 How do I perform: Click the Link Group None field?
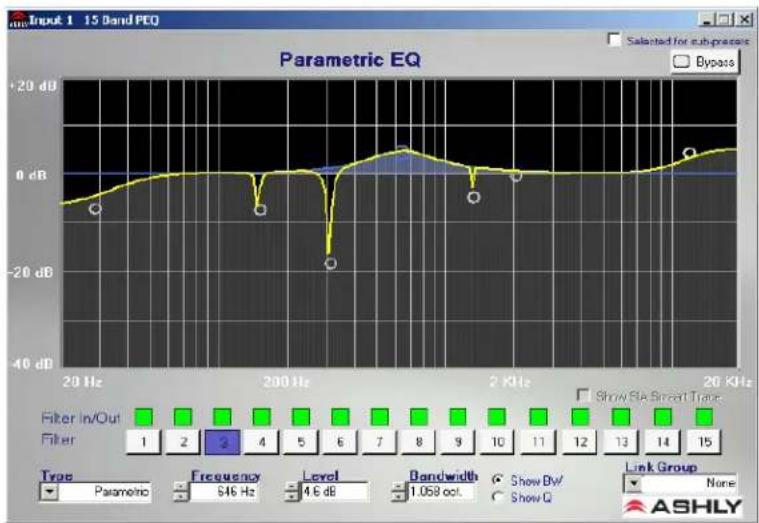tap(689, 483)
